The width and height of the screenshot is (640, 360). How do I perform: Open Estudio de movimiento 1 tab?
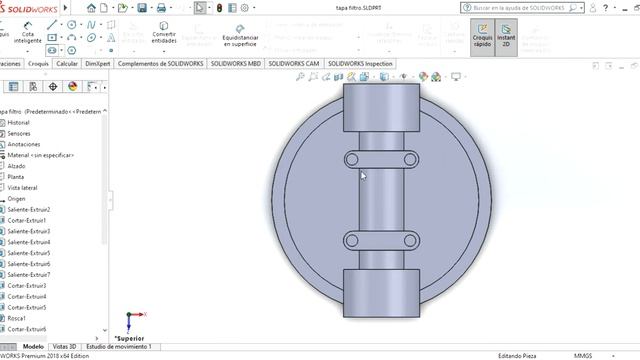click(x=119, y=347)
